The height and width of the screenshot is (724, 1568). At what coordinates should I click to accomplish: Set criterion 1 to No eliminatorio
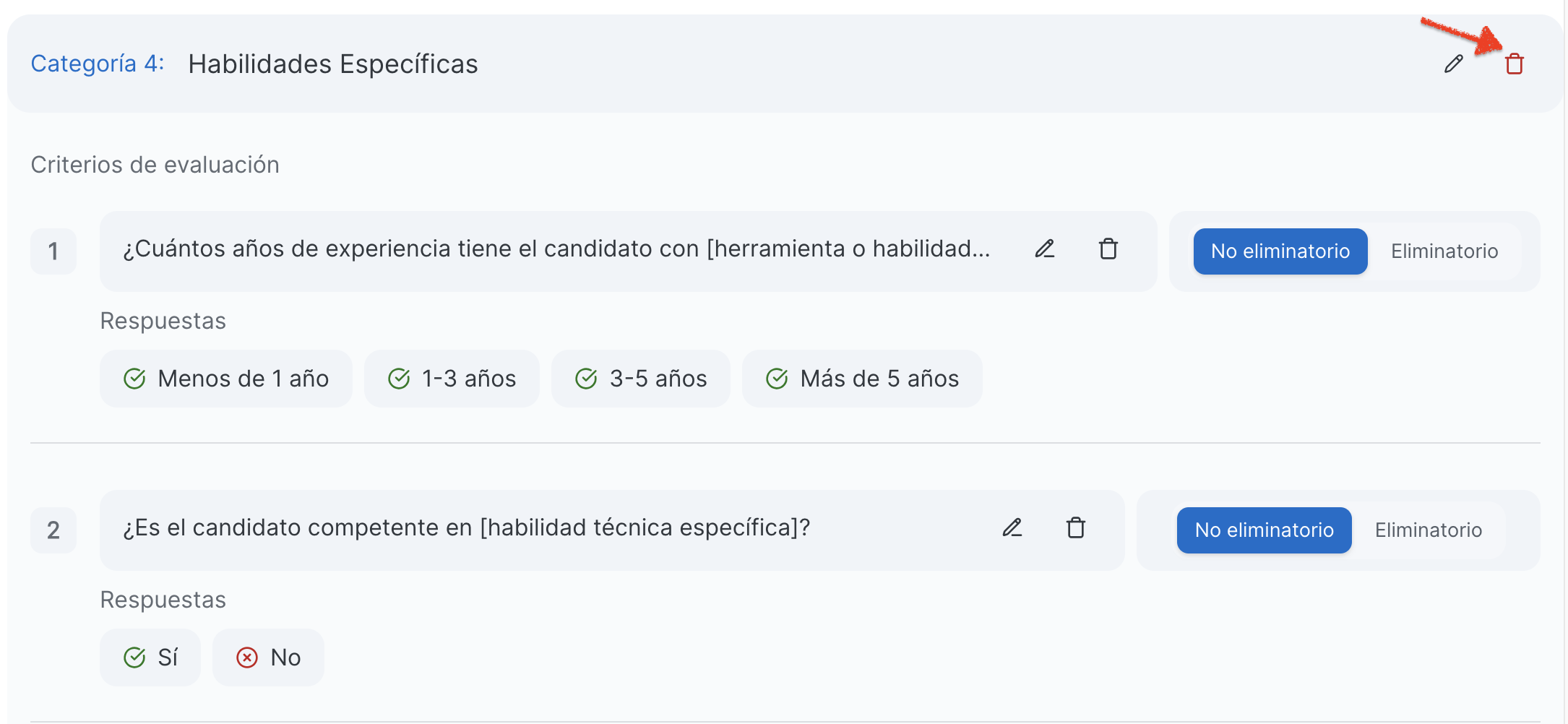click(1280, 251)
